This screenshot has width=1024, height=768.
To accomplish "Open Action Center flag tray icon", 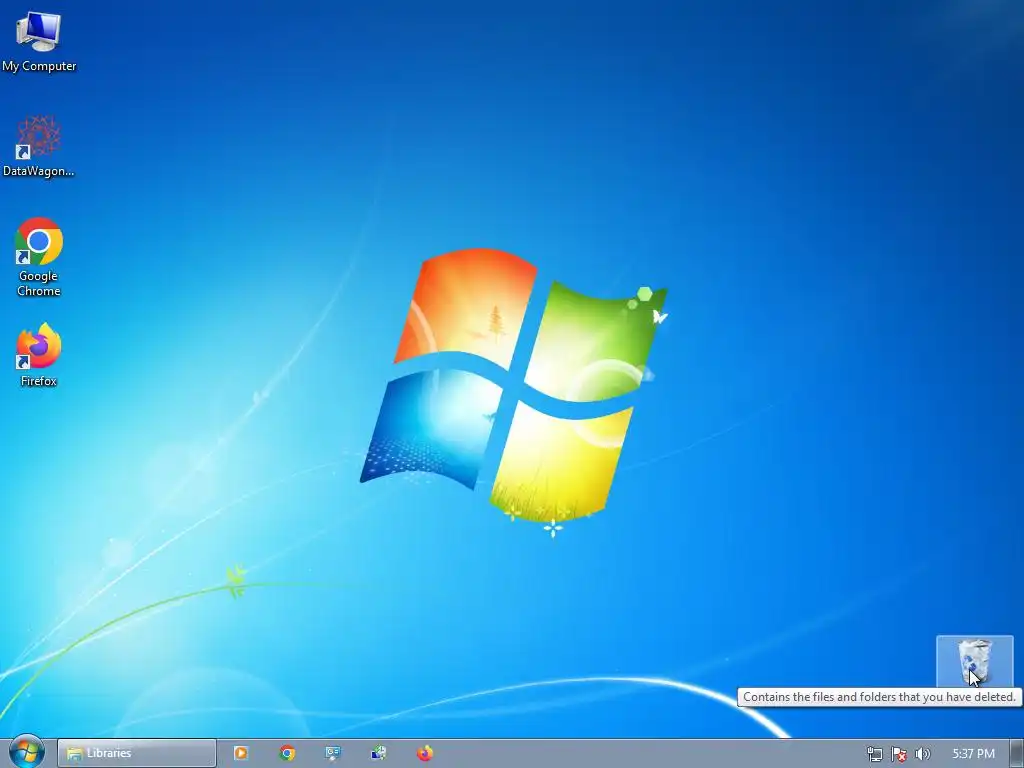I will [x=899, y=754].
